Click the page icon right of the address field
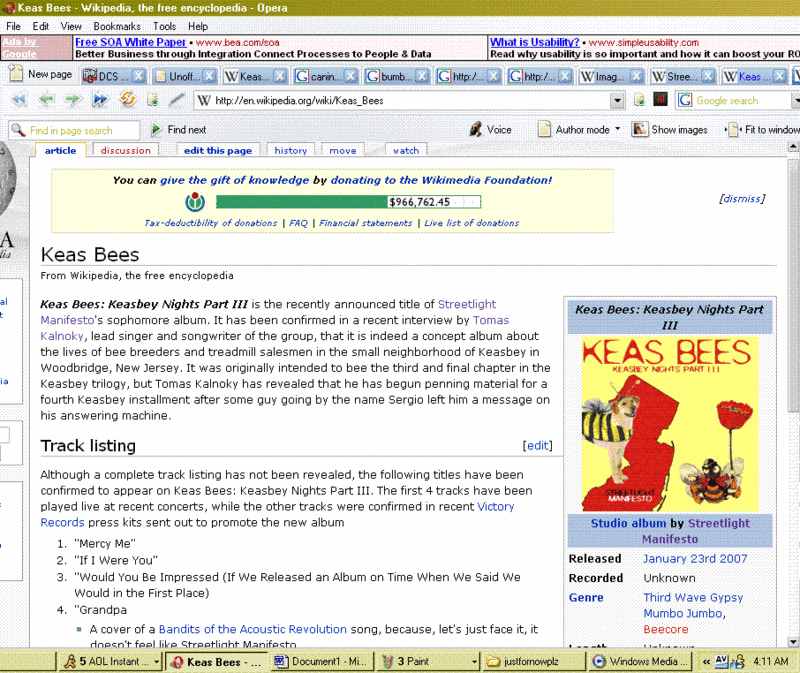 [639, 100]
